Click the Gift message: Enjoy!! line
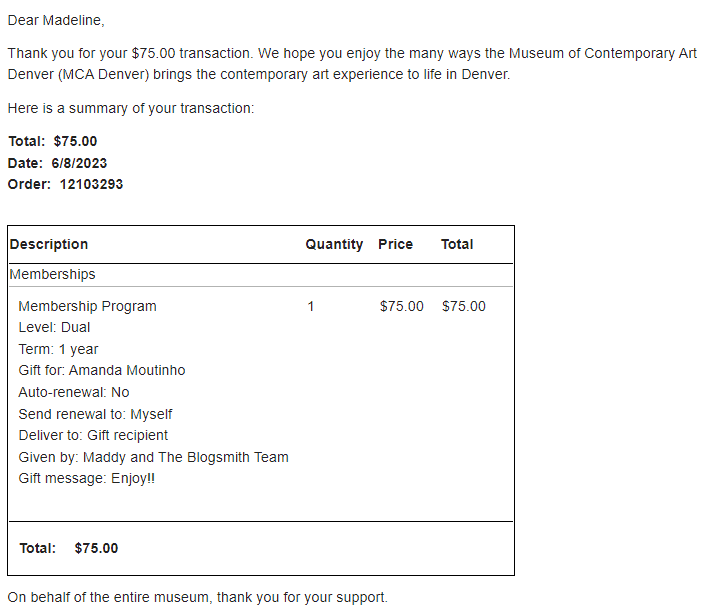This screenshot has height=607, width=704. (87, 479)
